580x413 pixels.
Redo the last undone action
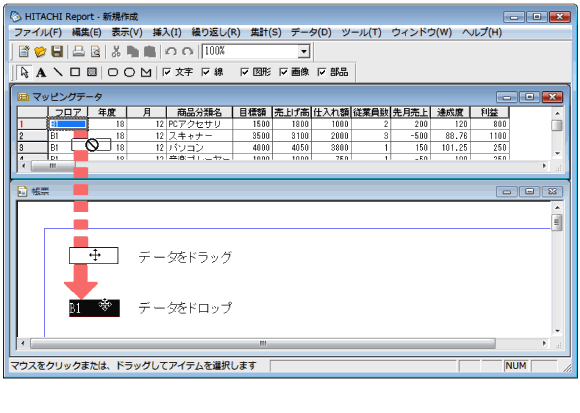click(188, 51)
